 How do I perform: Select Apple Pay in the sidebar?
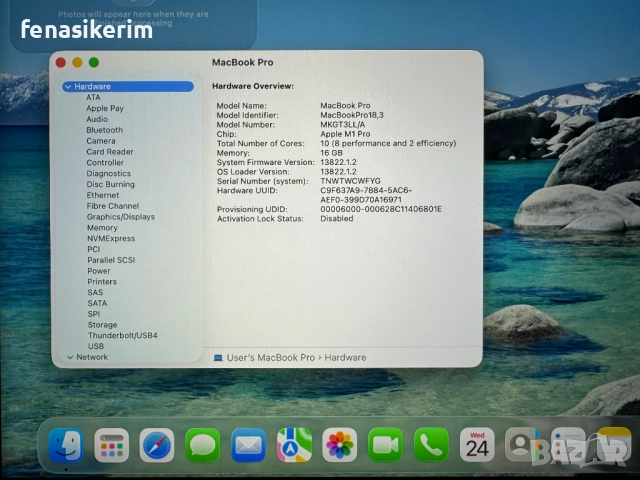105,108
